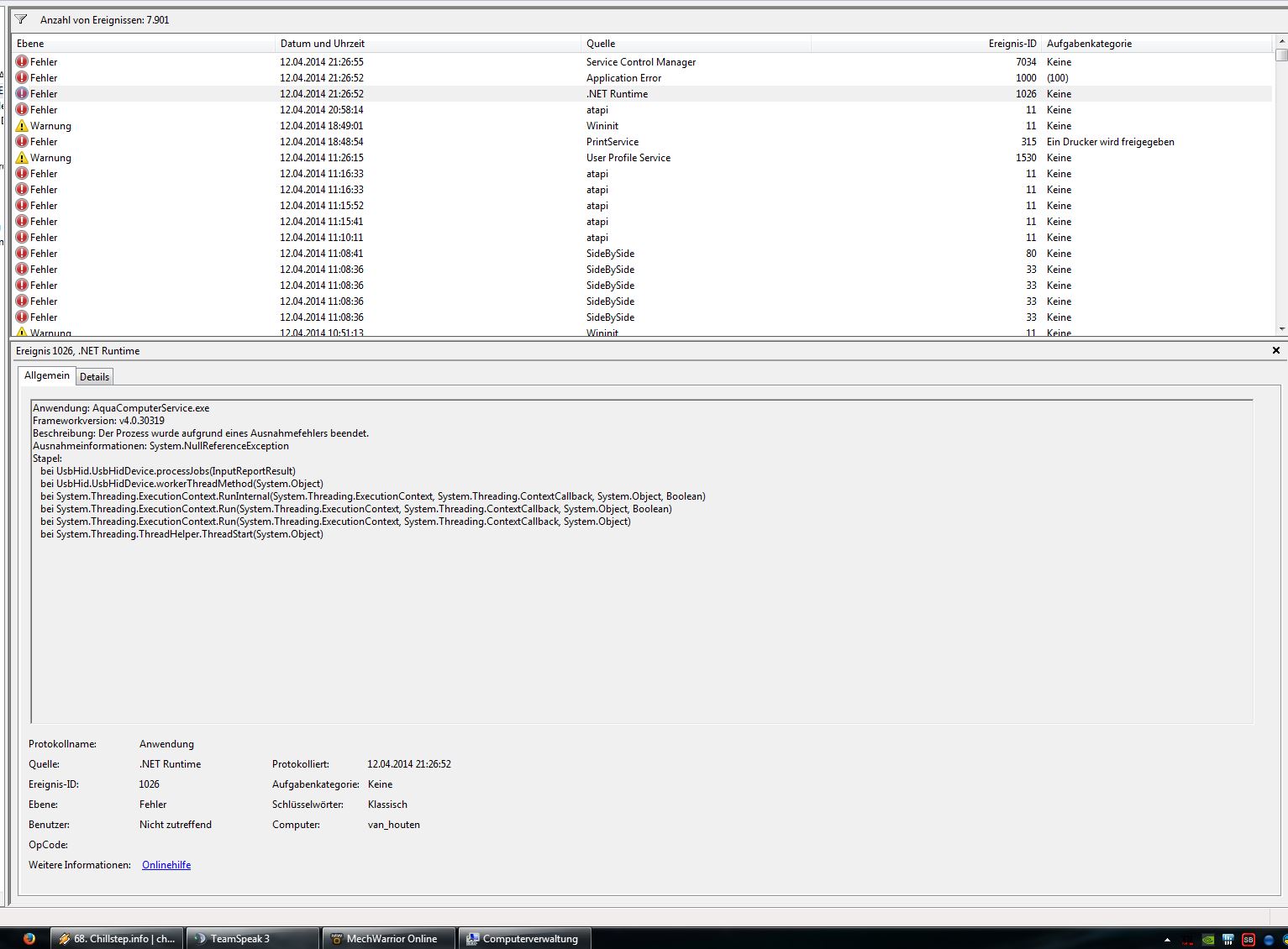Click the 'Application Error' source cell
1288x949 pixels.
[623, 78]
